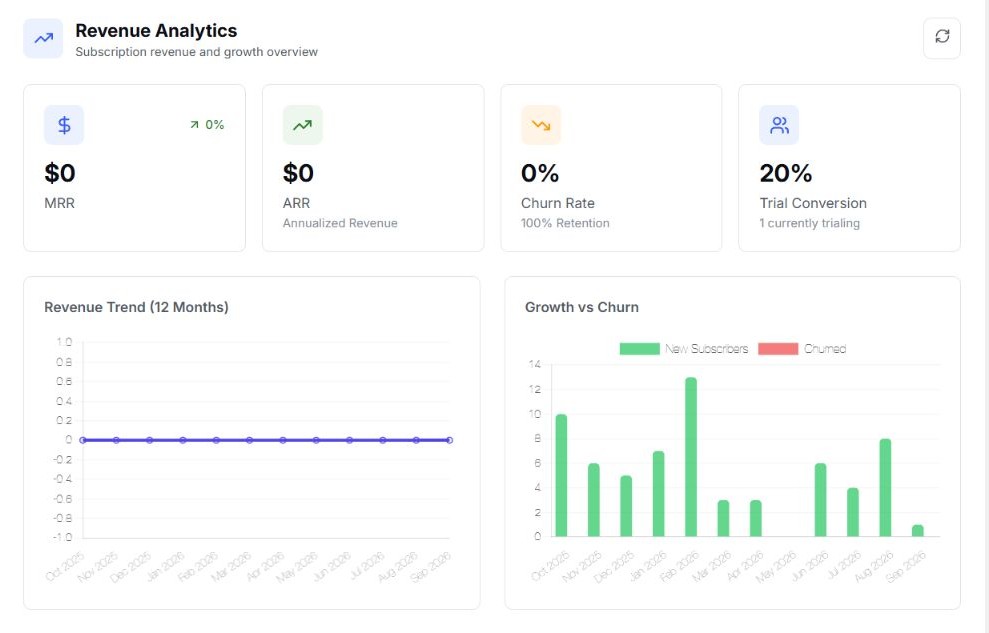
Task: Click the Oct 2025 green bar
Action: point(561,475)
